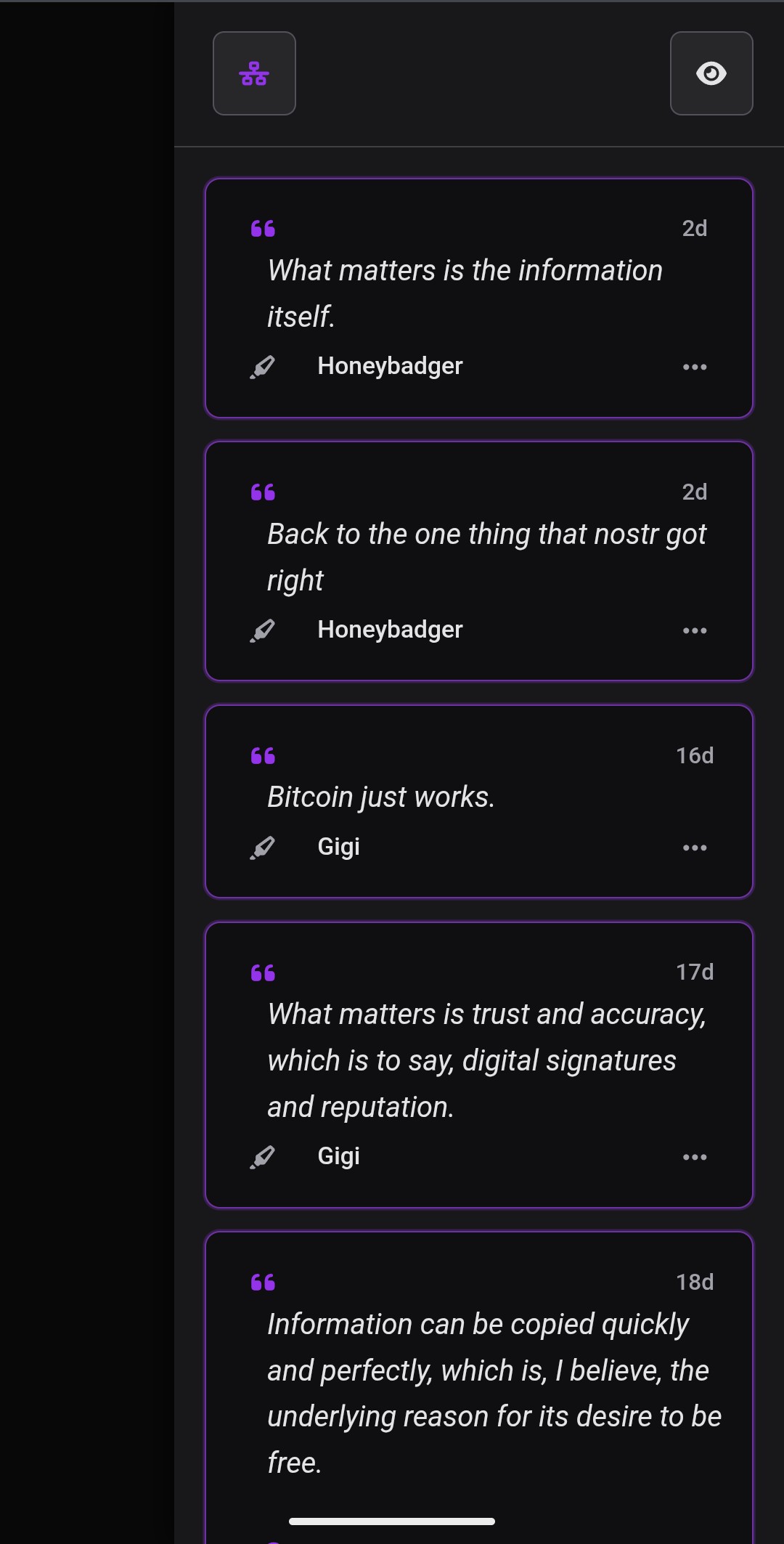This screenshot has height=1544, width=784.
Task: Tap the bottom home indicator bar
Action: (x=392, y=1521)
